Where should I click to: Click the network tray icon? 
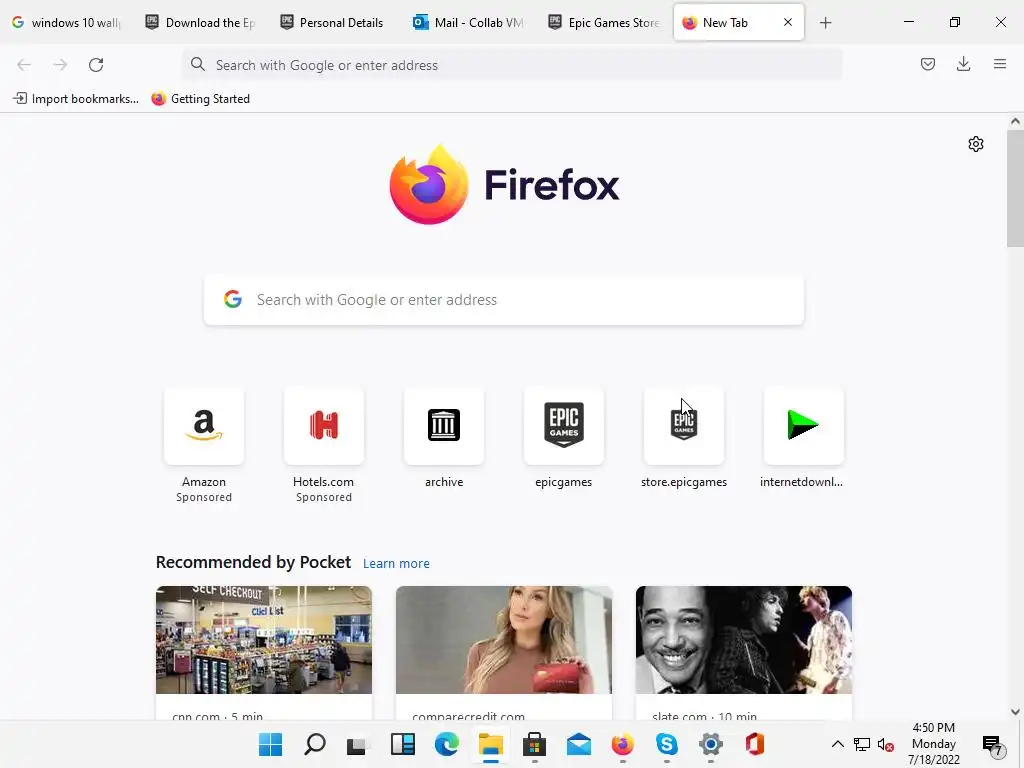(861, 744)
